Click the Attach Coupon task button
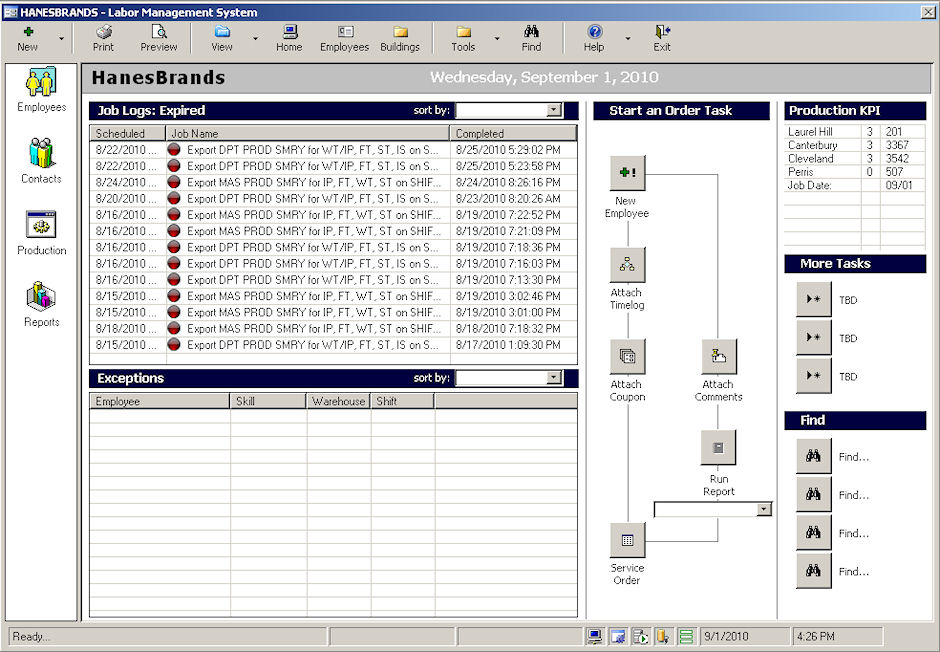This screenshot has height=652, width=940. point(627,357)
